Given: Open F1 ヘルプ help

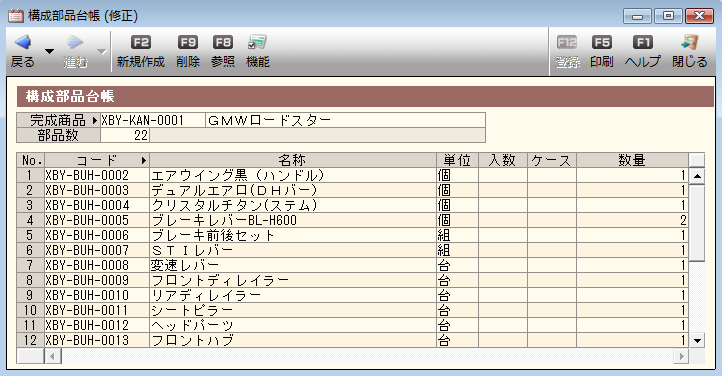Looking at the screenshot, I should 643,52.
